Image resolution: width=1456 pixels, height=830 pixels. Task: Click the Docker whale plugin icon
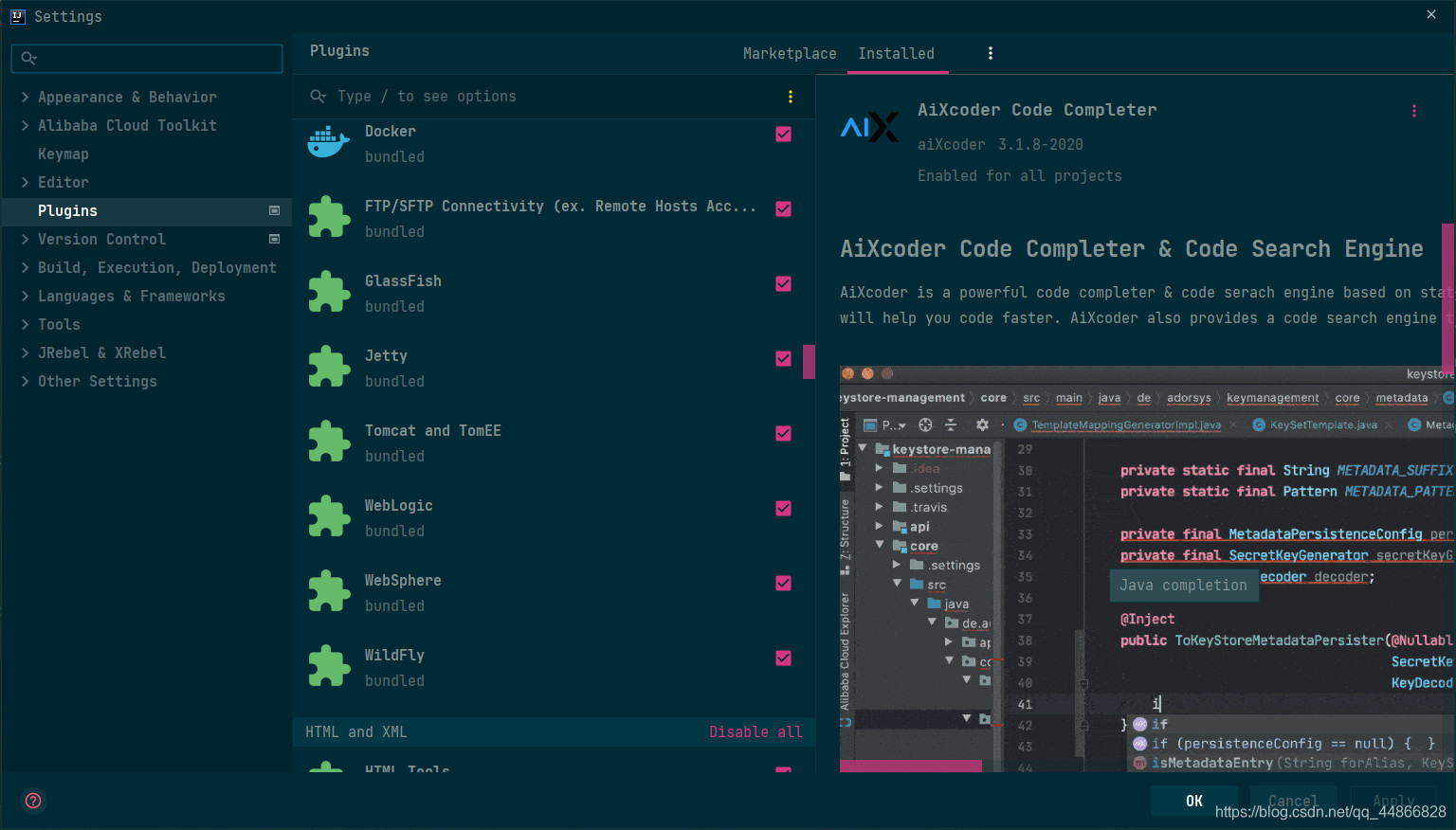click(329, 142)
